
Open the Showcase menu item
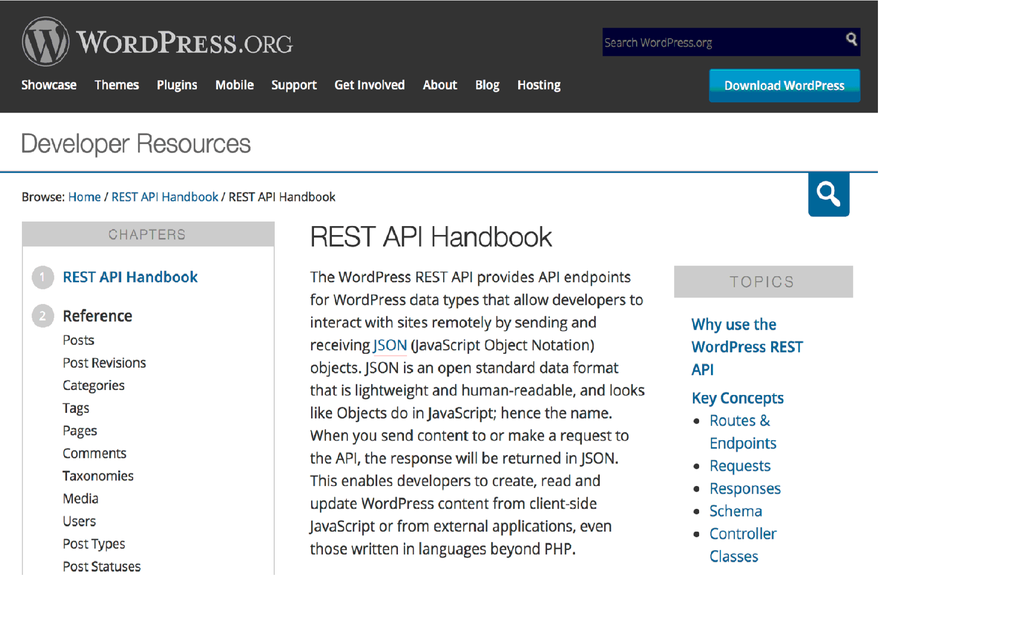[49, 85]
